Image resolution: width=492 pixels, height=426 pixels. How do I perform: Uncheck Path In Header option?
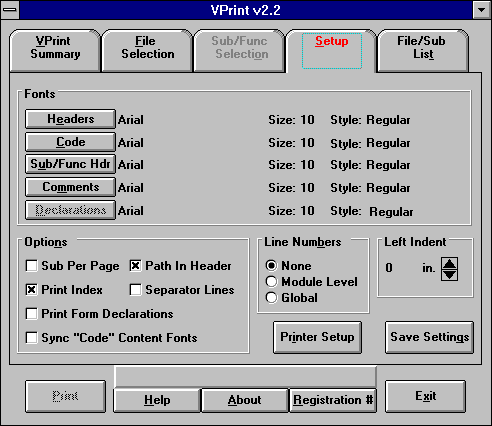[x=135, y=266]
